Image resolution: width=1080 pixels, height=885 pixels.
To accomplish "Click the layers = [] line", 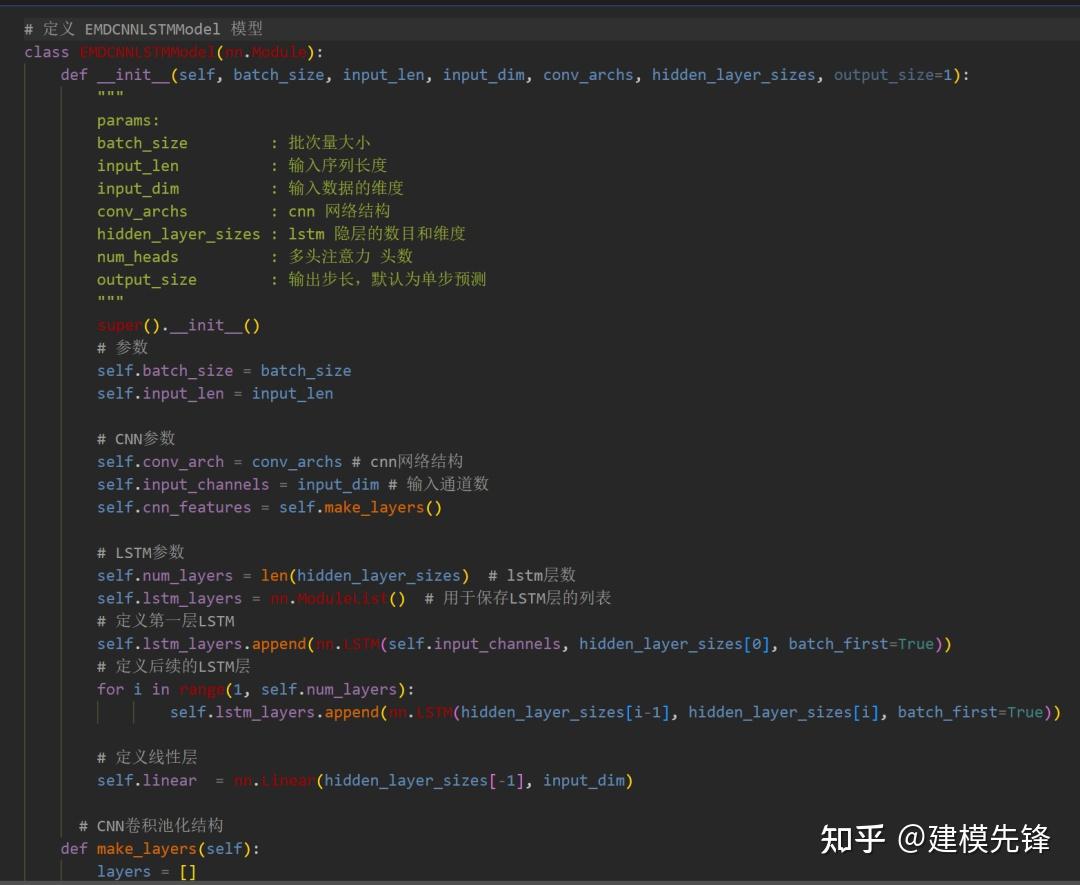I will (x=146, y=871).
